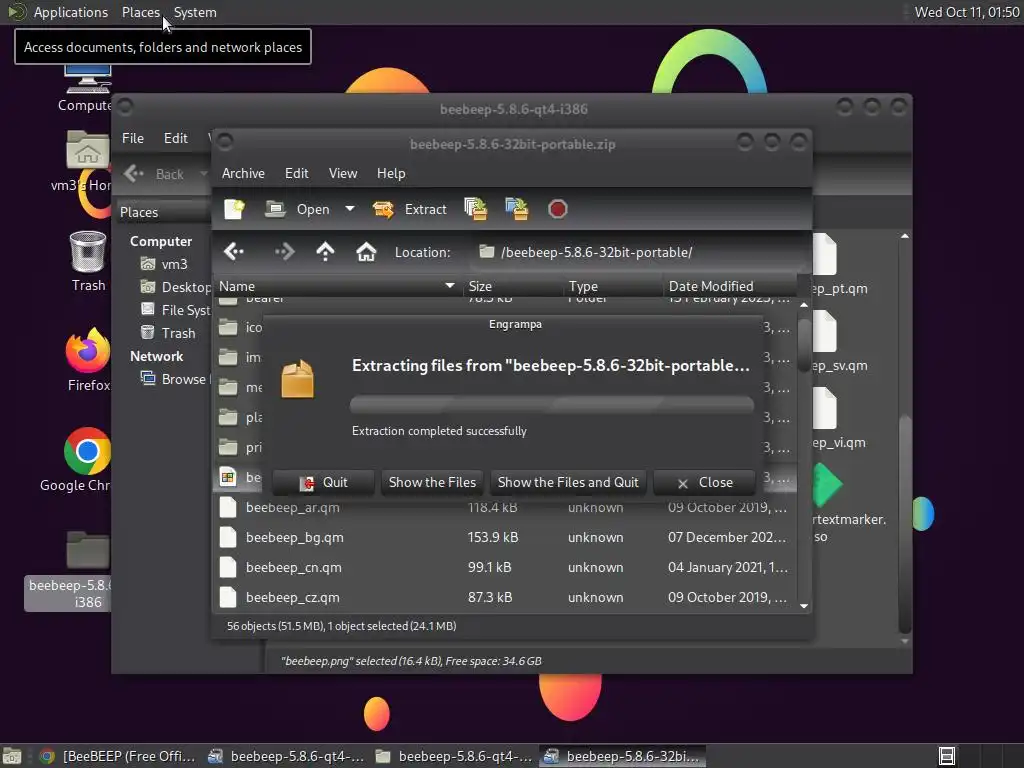1024x768 pixels.
Task: Go back using Engrampa back arrow
Action: [x=234, y=251]
